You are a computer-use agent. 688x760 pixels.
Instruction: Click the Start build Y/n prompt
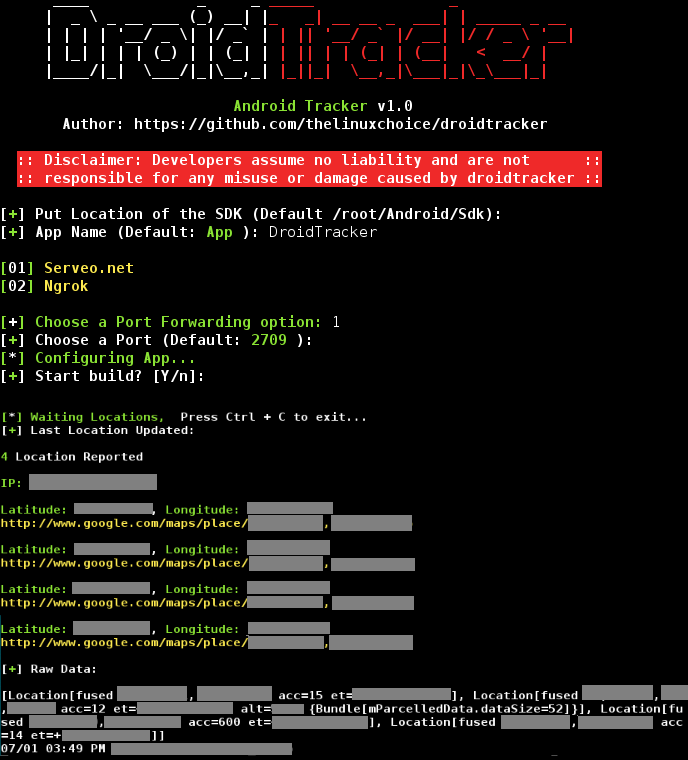coord(119,376)
